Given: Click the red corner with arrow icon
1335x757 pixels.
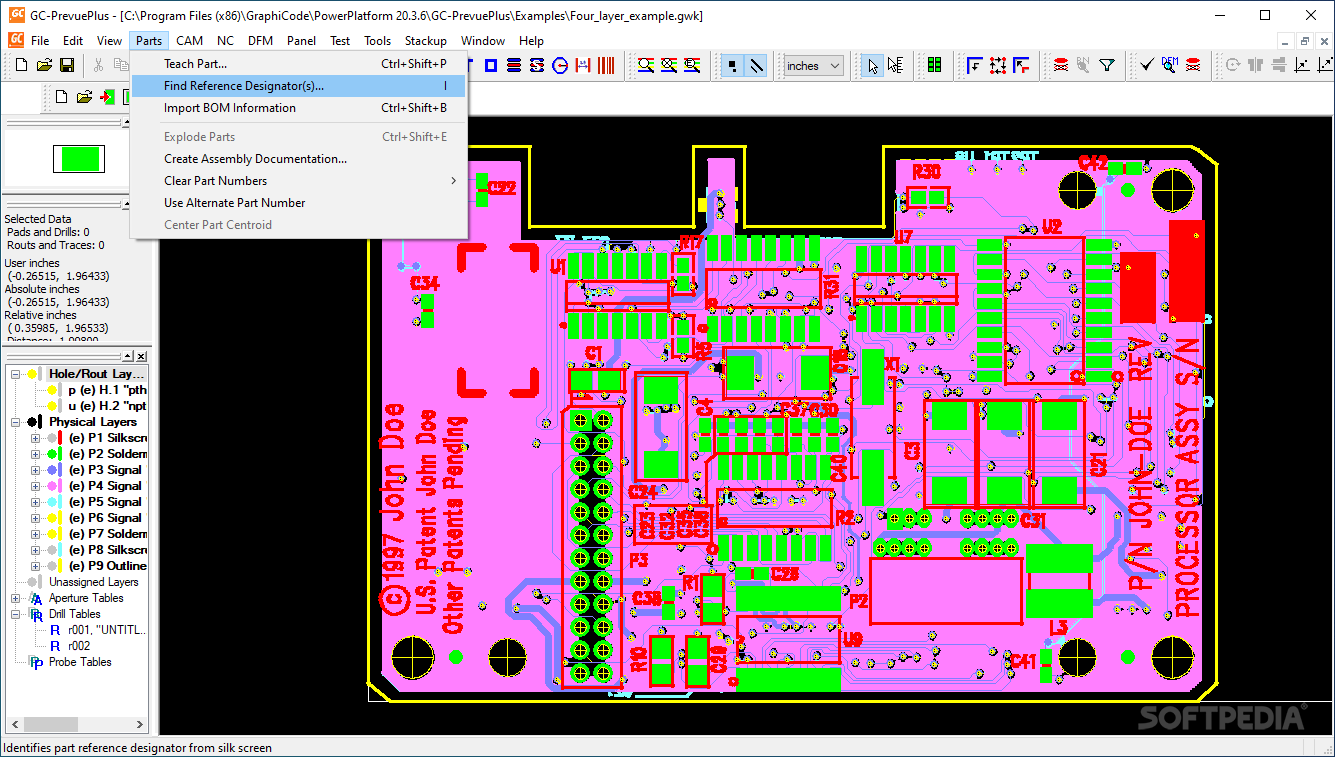Looking at the screenshot, I should click(x=1021, y=66).
